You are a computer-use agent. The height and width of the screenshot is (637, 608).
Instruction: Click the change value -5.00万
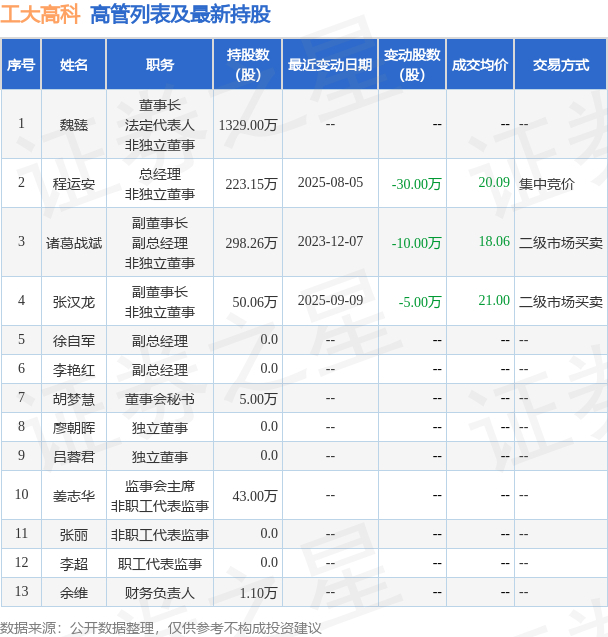tap(420, 301)
